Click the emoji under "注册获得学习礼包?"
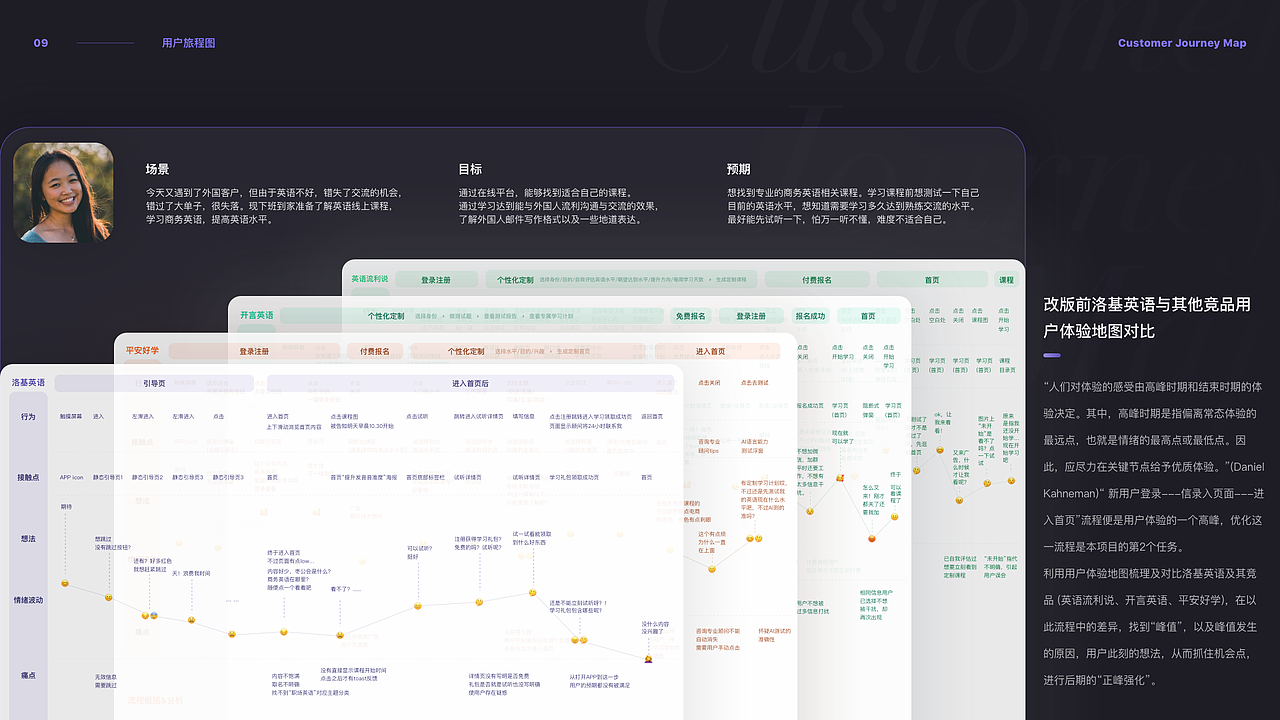 [x=479, y=602]
